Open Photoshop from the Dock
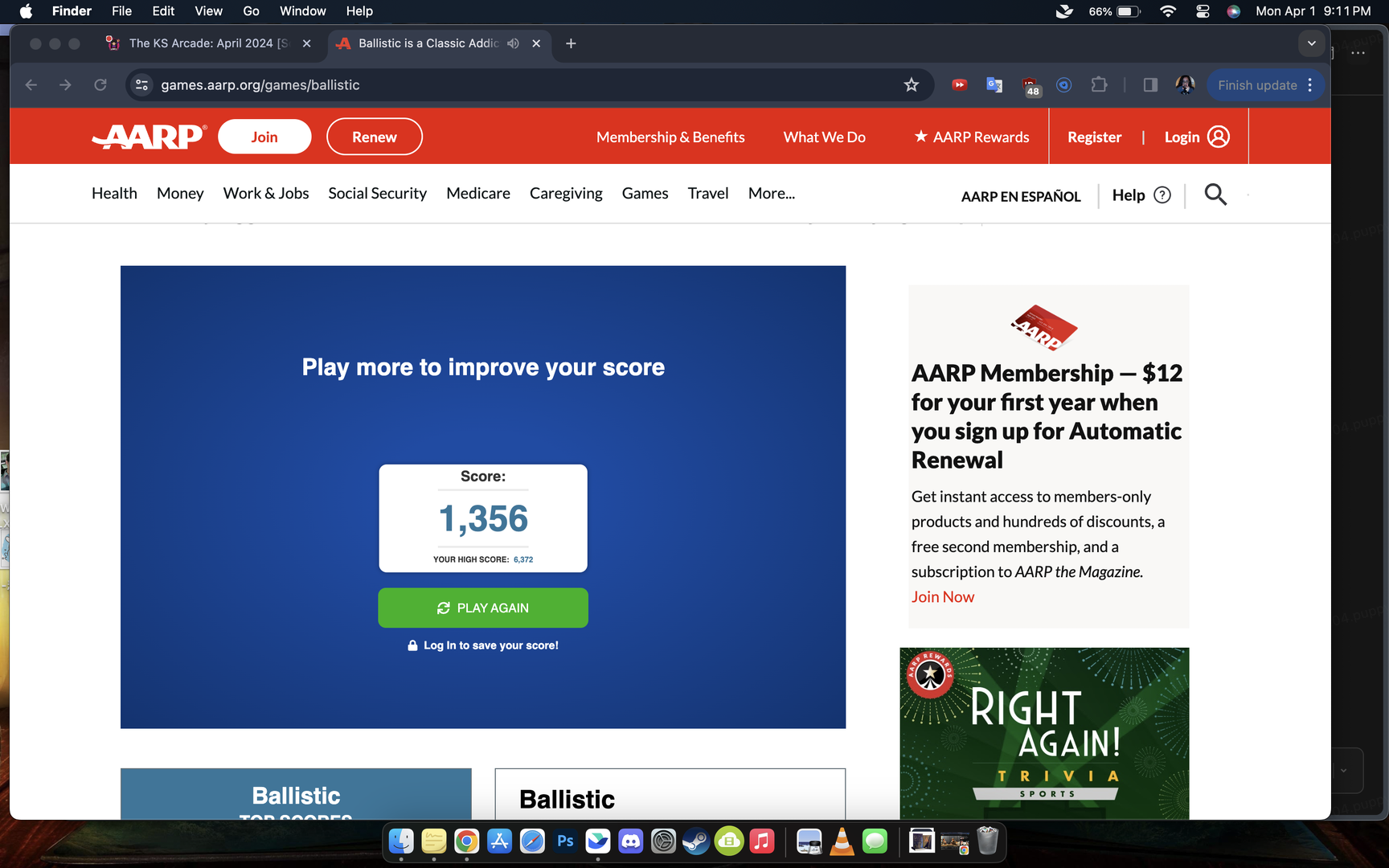Viewport: 1389px width, 868px height. pyautogui.click(x=565, y=841)
